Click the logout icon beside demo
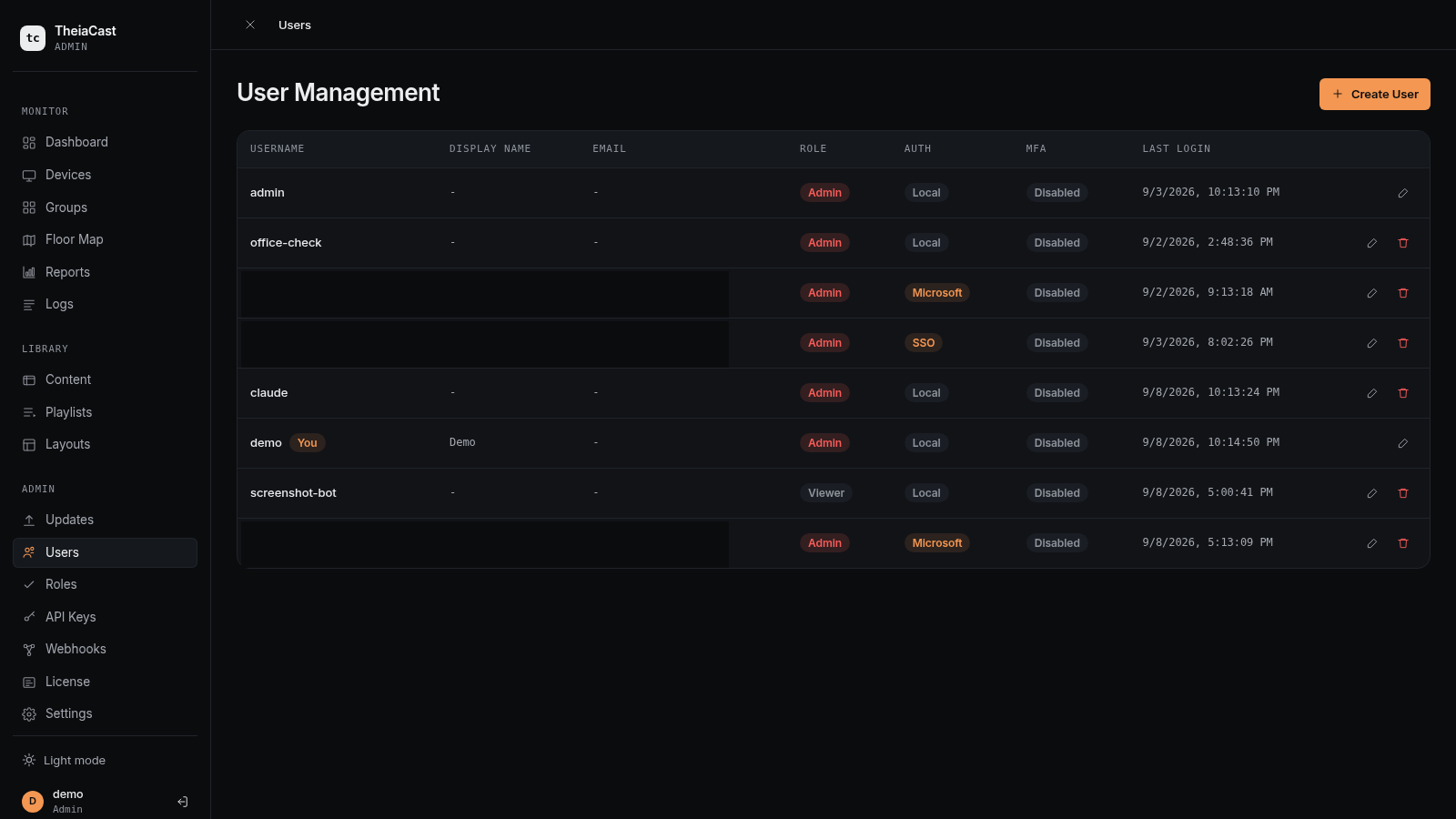The height and width of the screenshot is (819, 1456). point(182,802)
